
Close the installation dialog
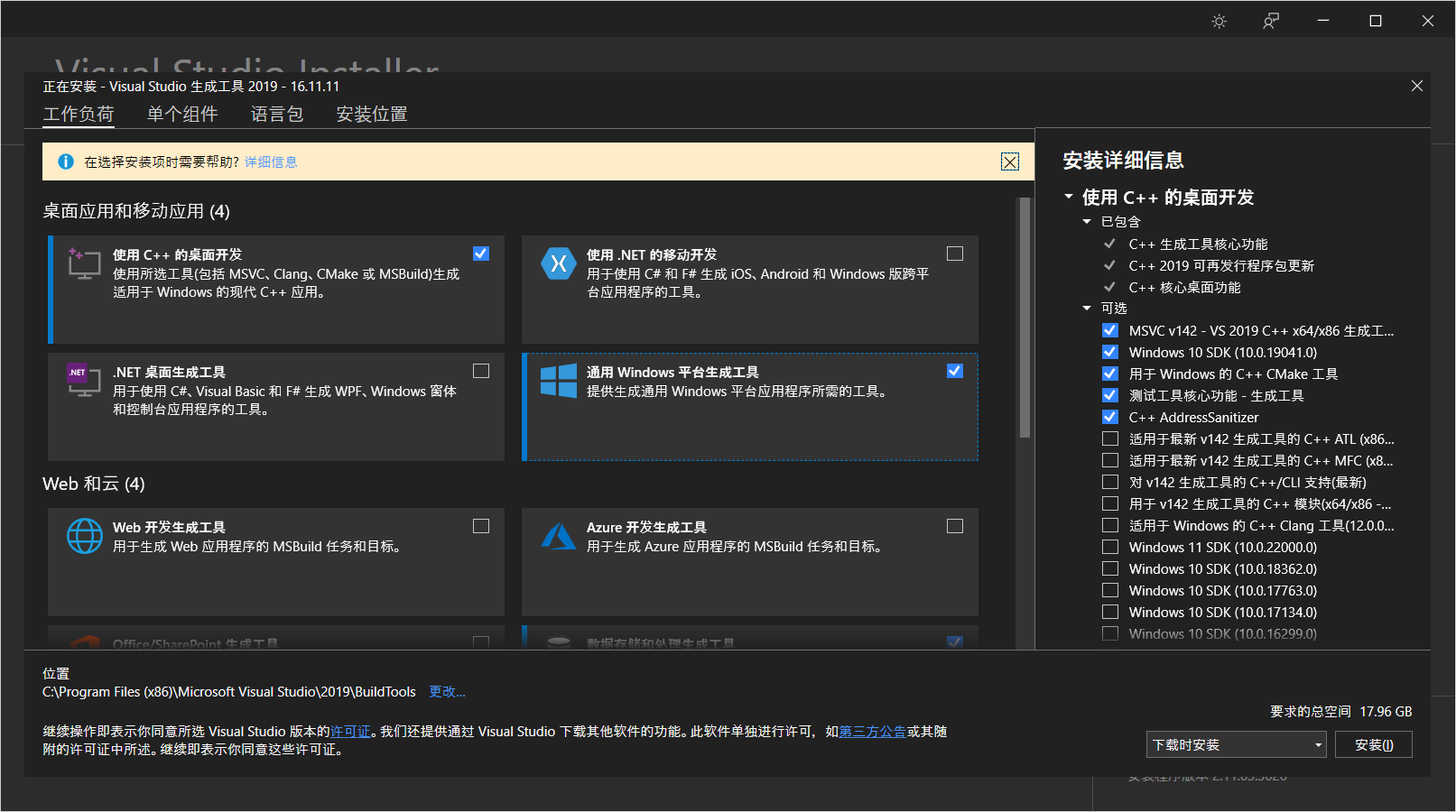(x=1417, y=86)
